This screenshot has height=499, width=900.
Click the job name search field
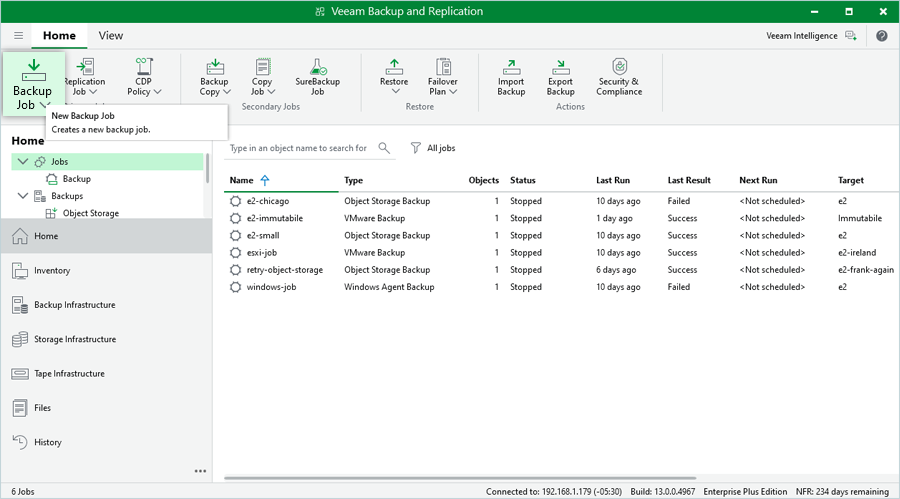pos(298,148)
